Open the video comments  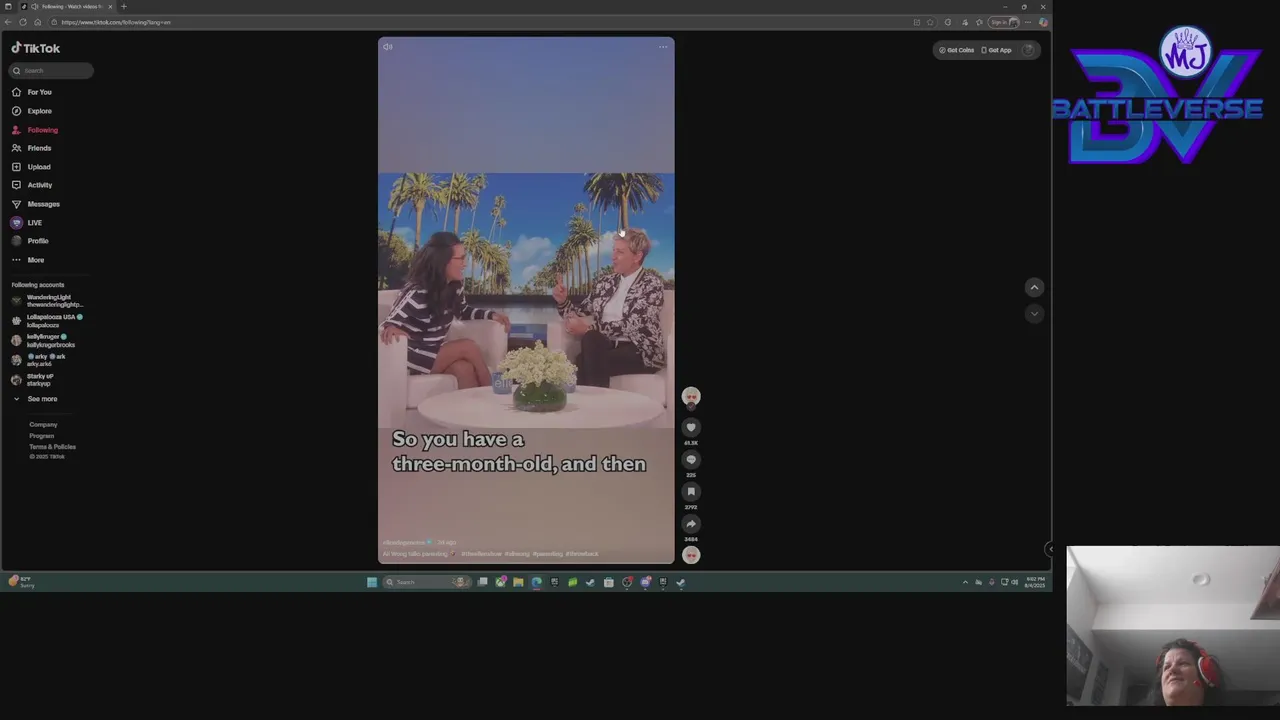point(691,460)
